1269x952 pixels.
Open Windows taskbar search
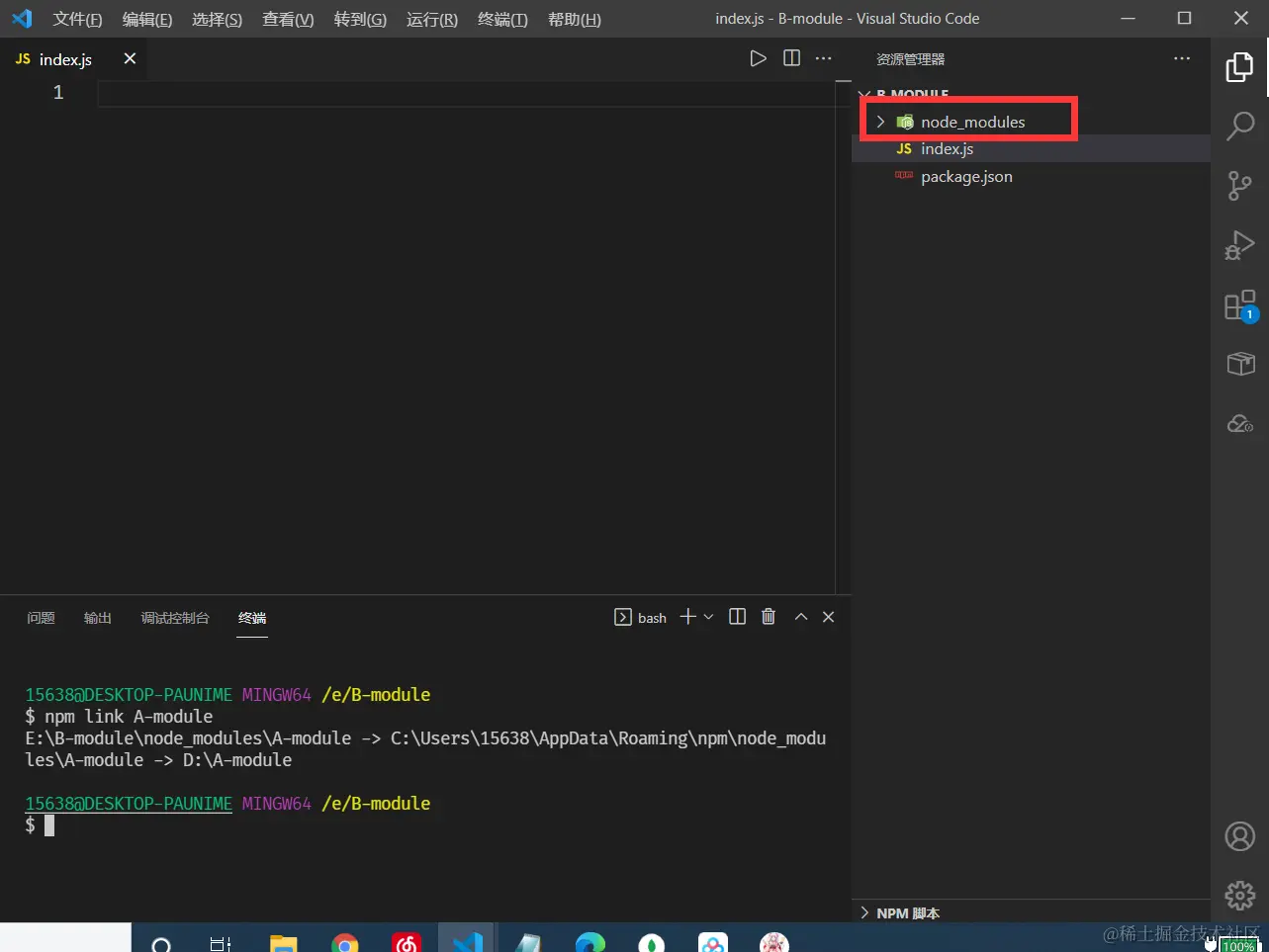tap(161, 944)
